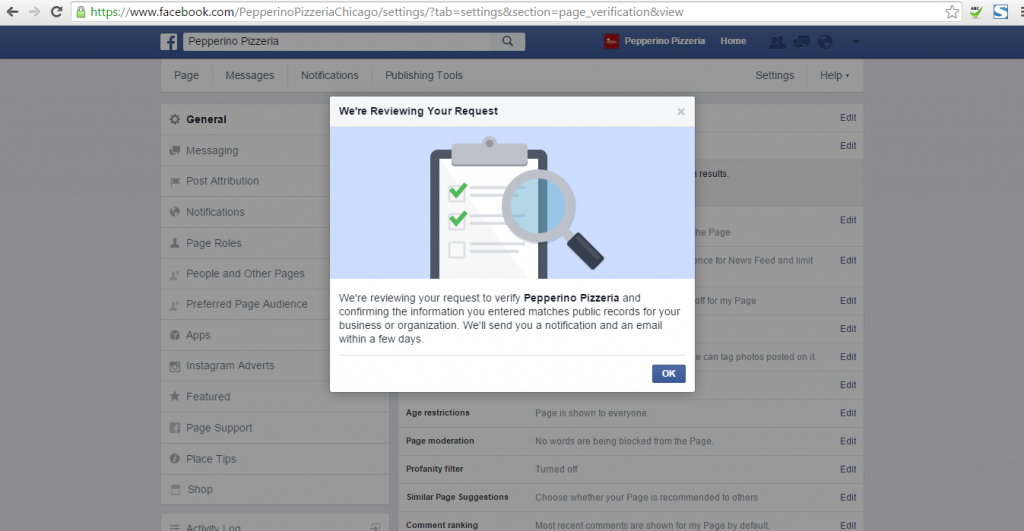Image resolution: width=1024 pixels, height=531 pixels.
Task: Open the Settings tab
Action: 775,75
